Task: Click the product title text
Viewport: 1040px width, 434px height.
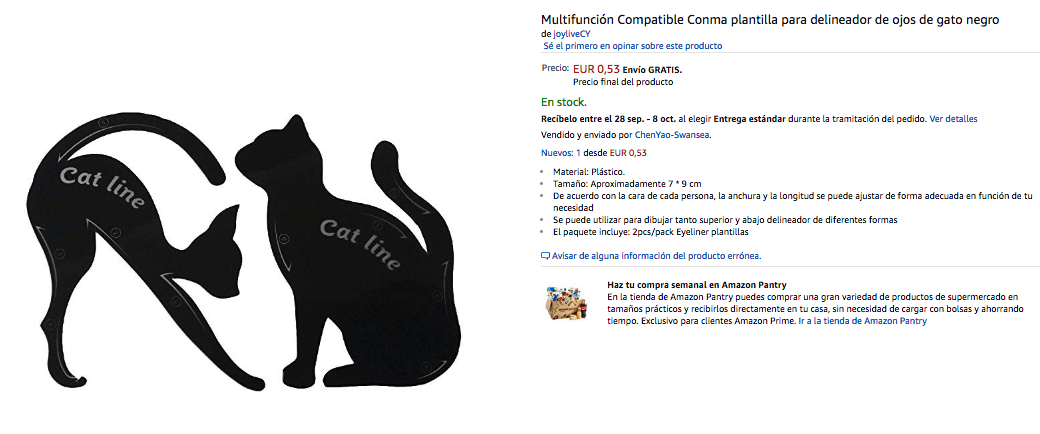Action: (770, 20)
